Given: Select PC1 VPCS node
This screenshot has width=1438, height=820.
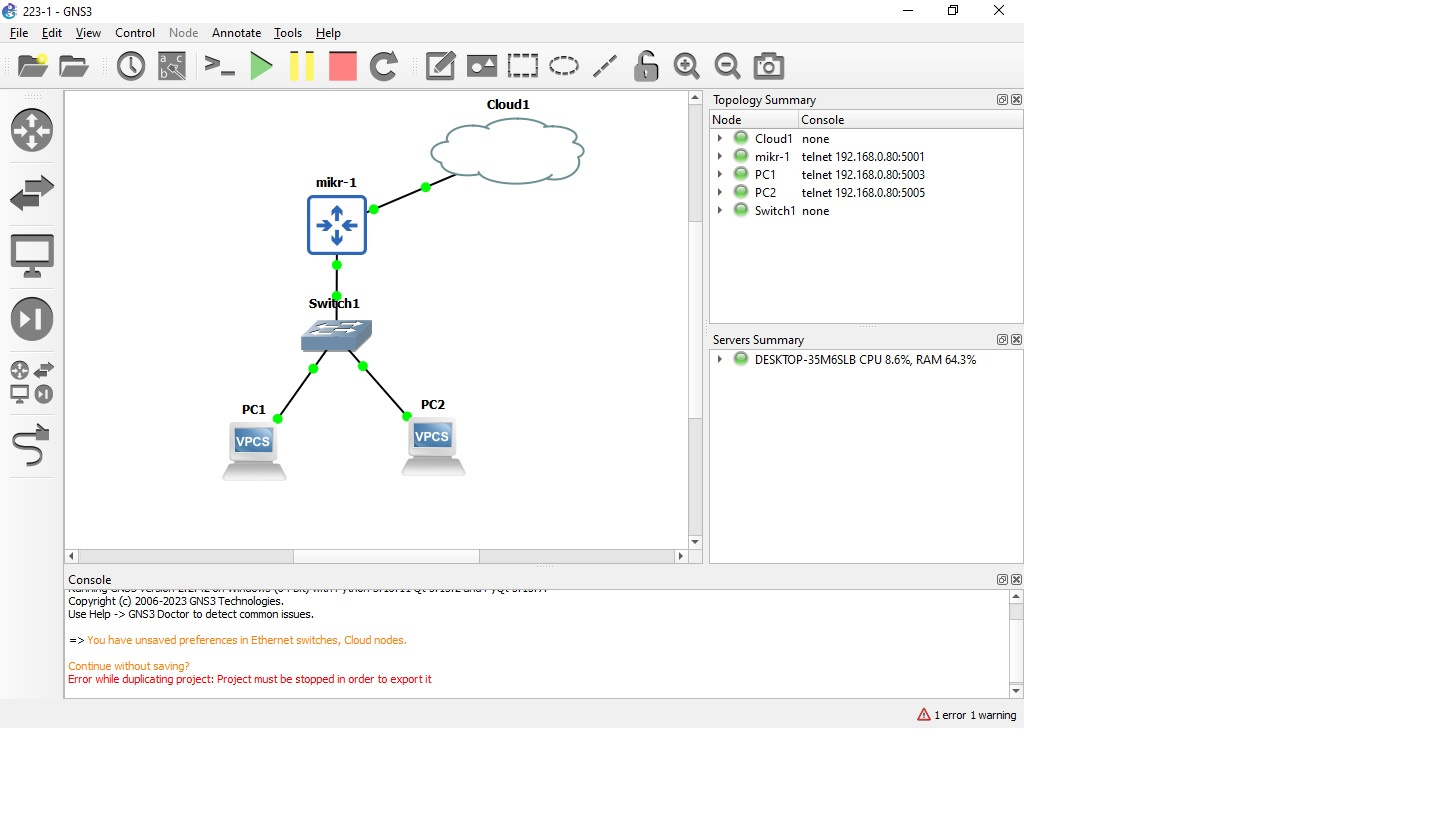Looking at the screenshot, I should (254, 452).
